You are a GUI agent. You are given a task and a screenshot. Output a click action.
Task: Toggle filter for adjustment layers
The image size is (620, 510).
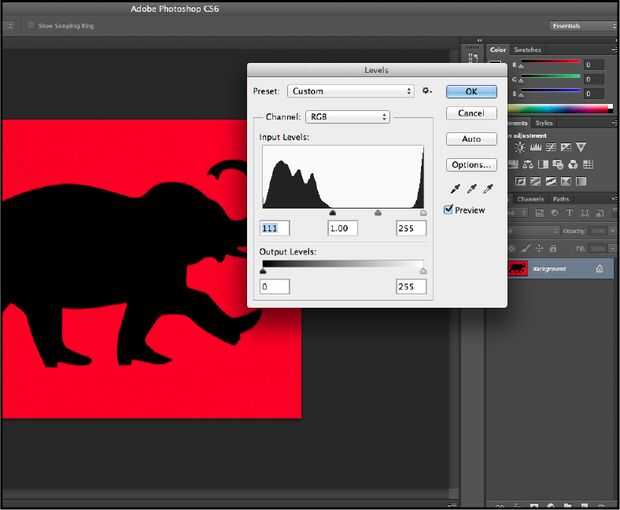tap(555, 213)
